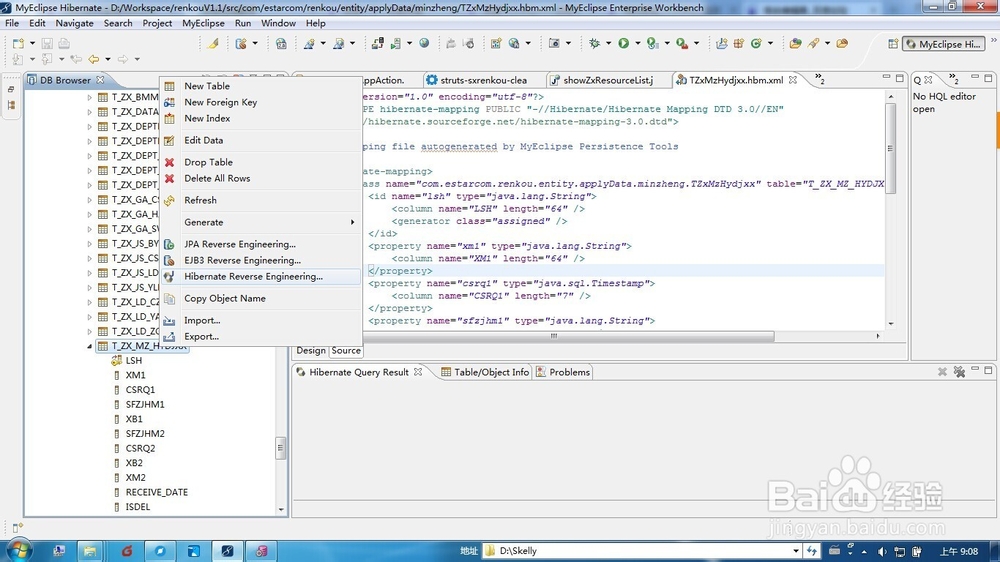Choose Copy Object Name entry

coord(260,299)
